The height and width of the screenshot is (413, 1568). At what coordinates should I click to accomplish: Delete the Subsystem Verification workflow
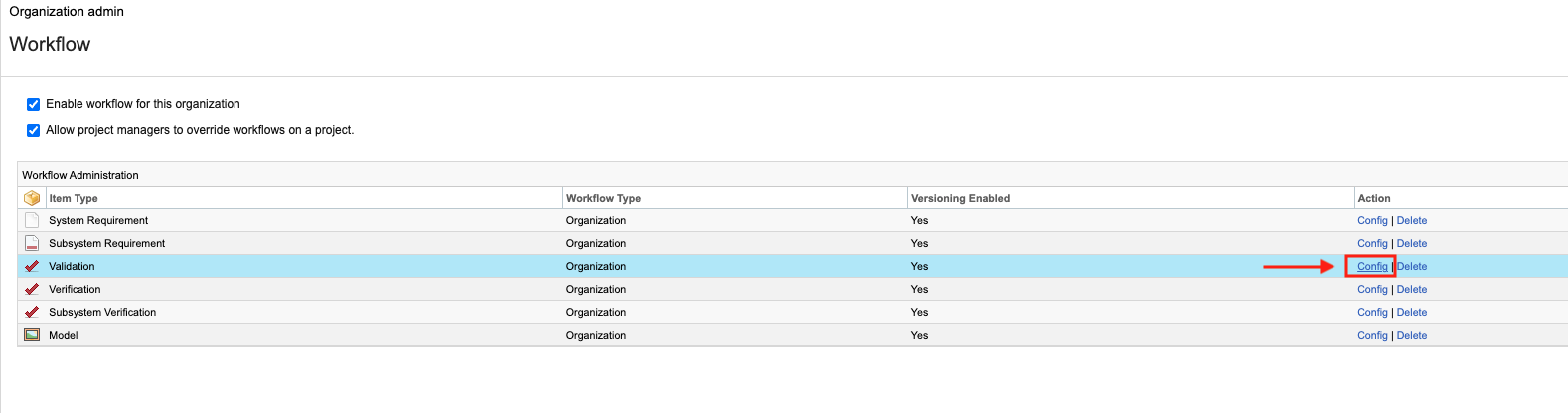point(1412,313)
